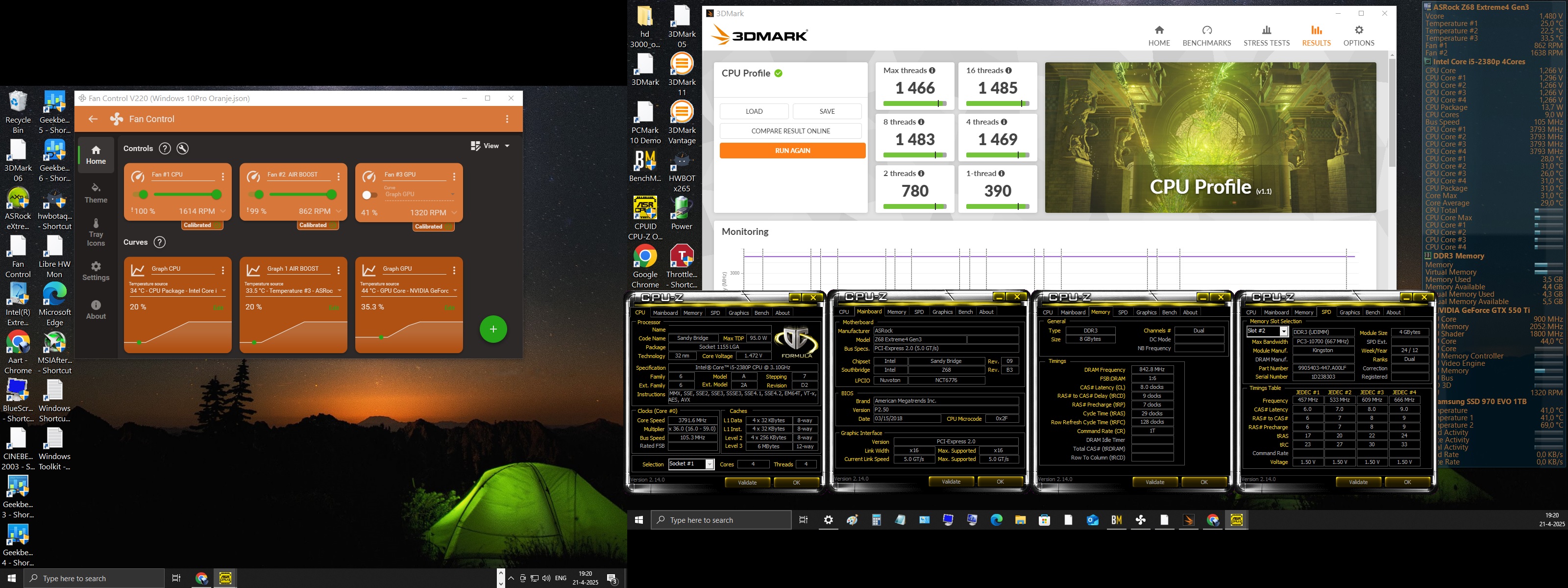The image size is (1568, 588).
Task: Click the 3DMark vertical scrollbar
Action: (x=1392, y=113)
